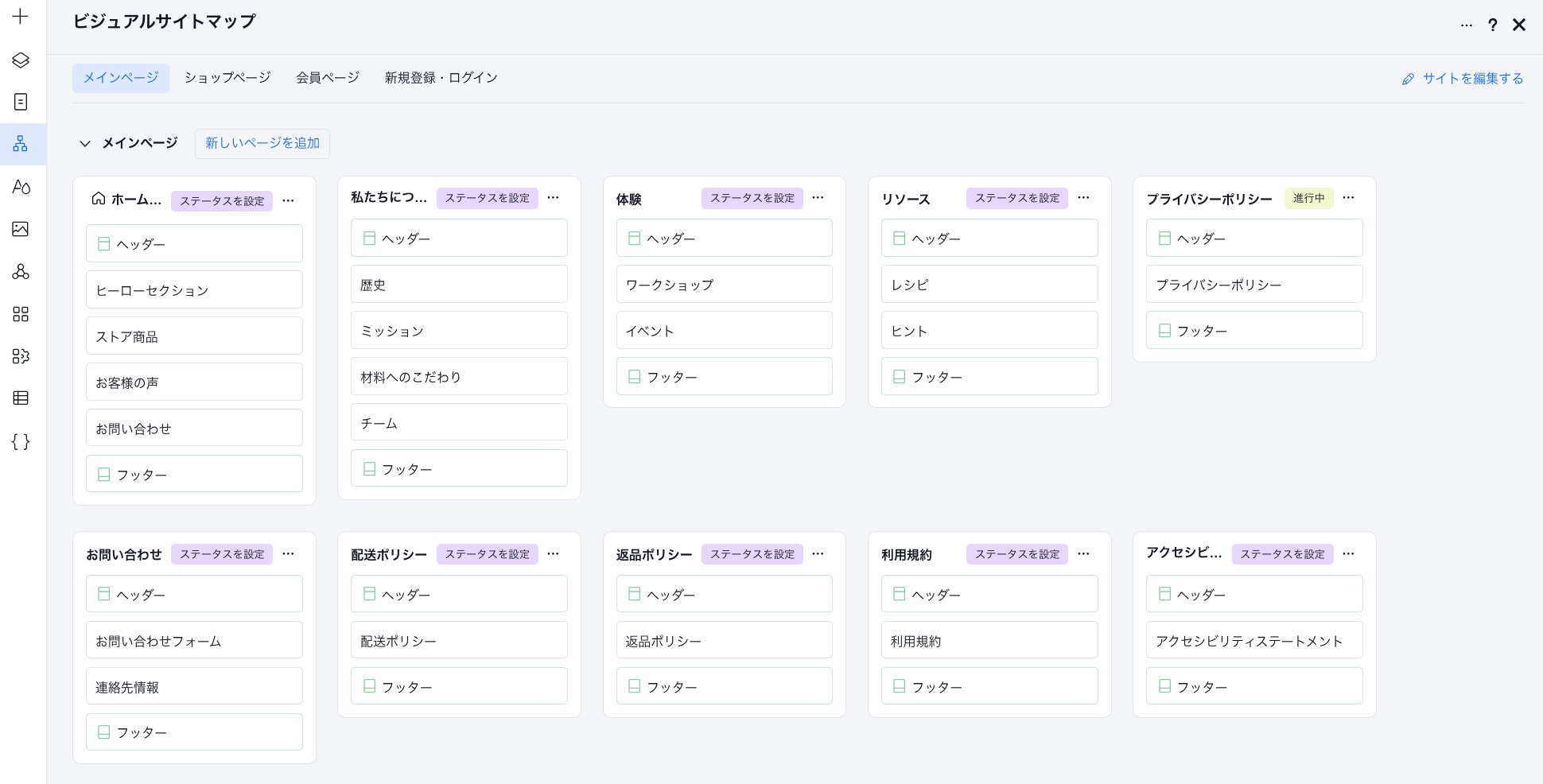Open the ホーム page card options menu
Screen dimensions: 1543x784
click(x=289, y=201)
